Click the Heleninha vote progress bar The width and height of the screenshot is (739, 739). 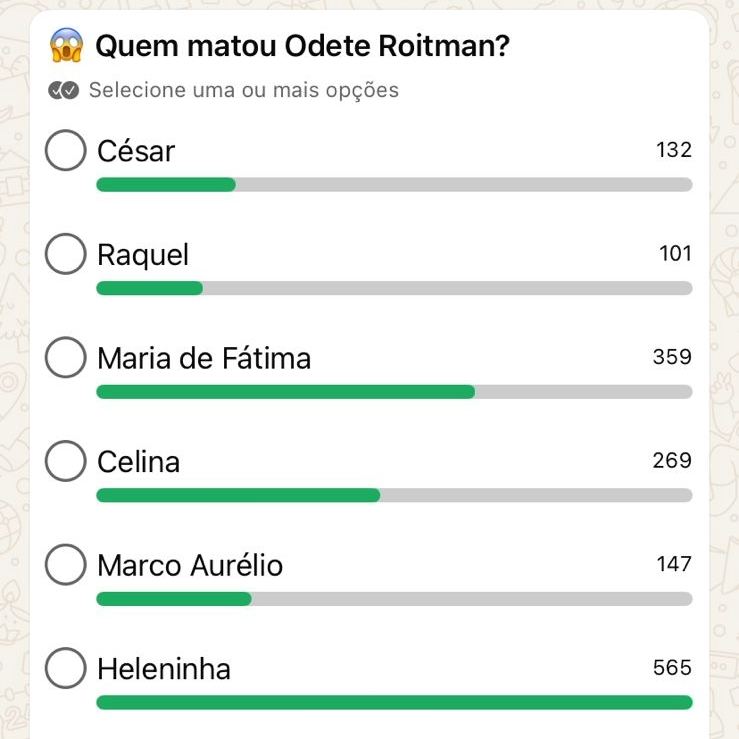click(394, 702)
